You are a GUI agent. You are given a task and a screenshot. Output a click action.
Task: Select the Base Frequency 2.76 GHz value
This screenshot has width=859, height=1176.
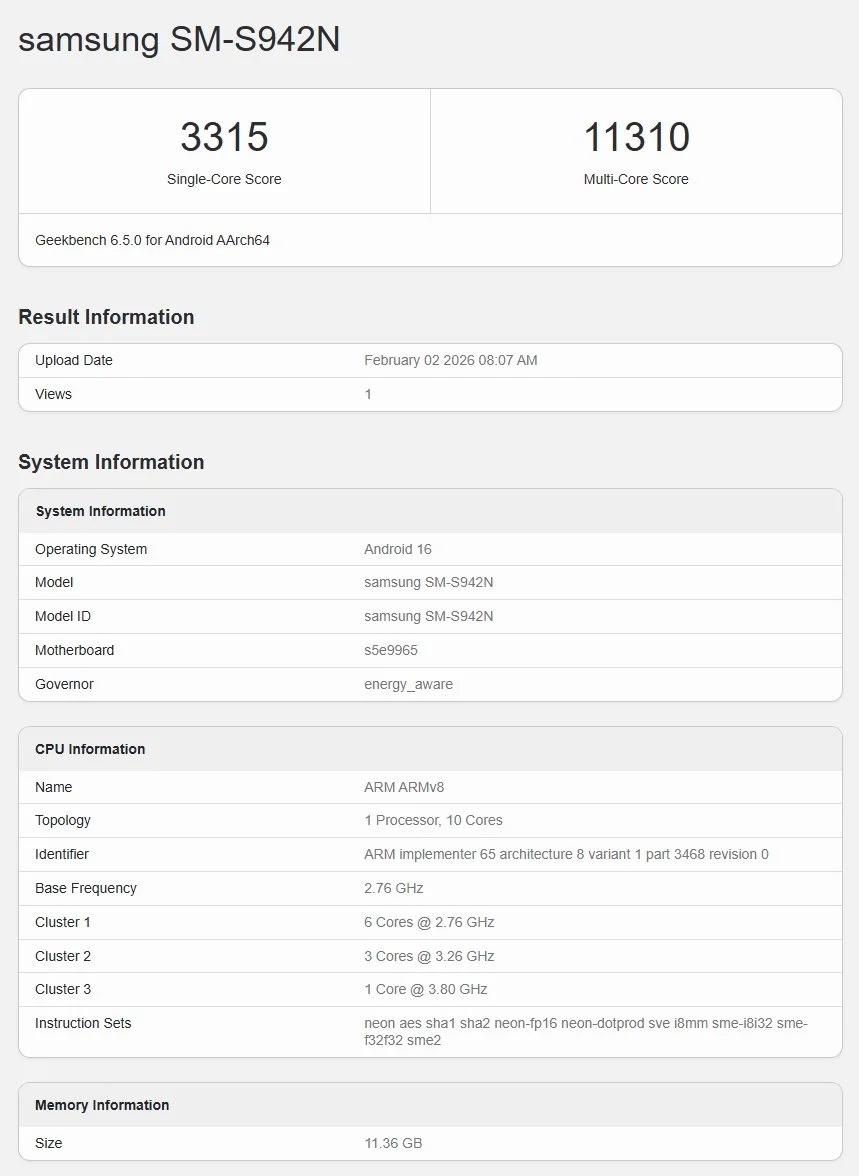[x=393, y=888]
